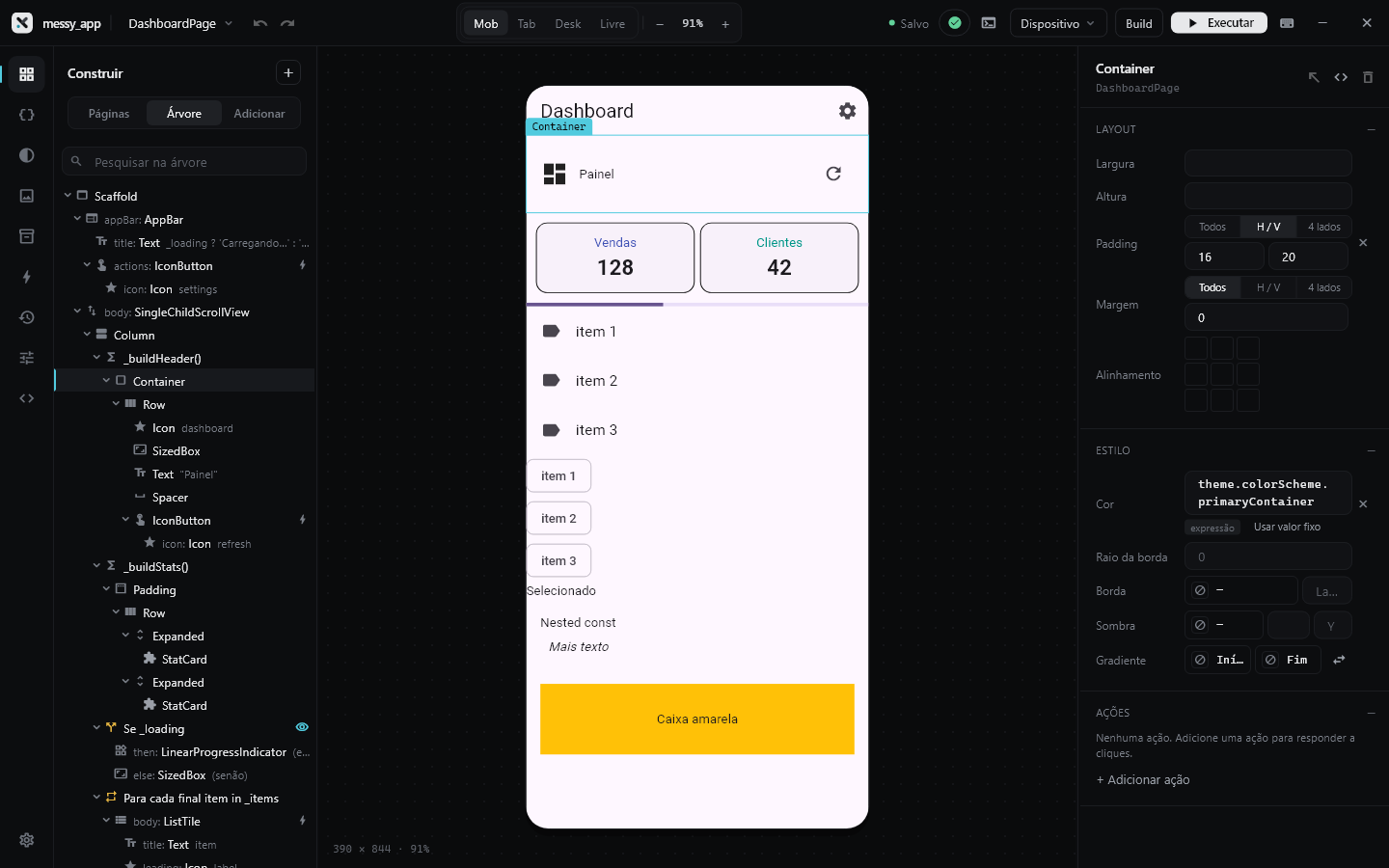Screen dimensions: 1389x868
Task: Click the undo arrow in top bar
Action: tap(260, 23)
